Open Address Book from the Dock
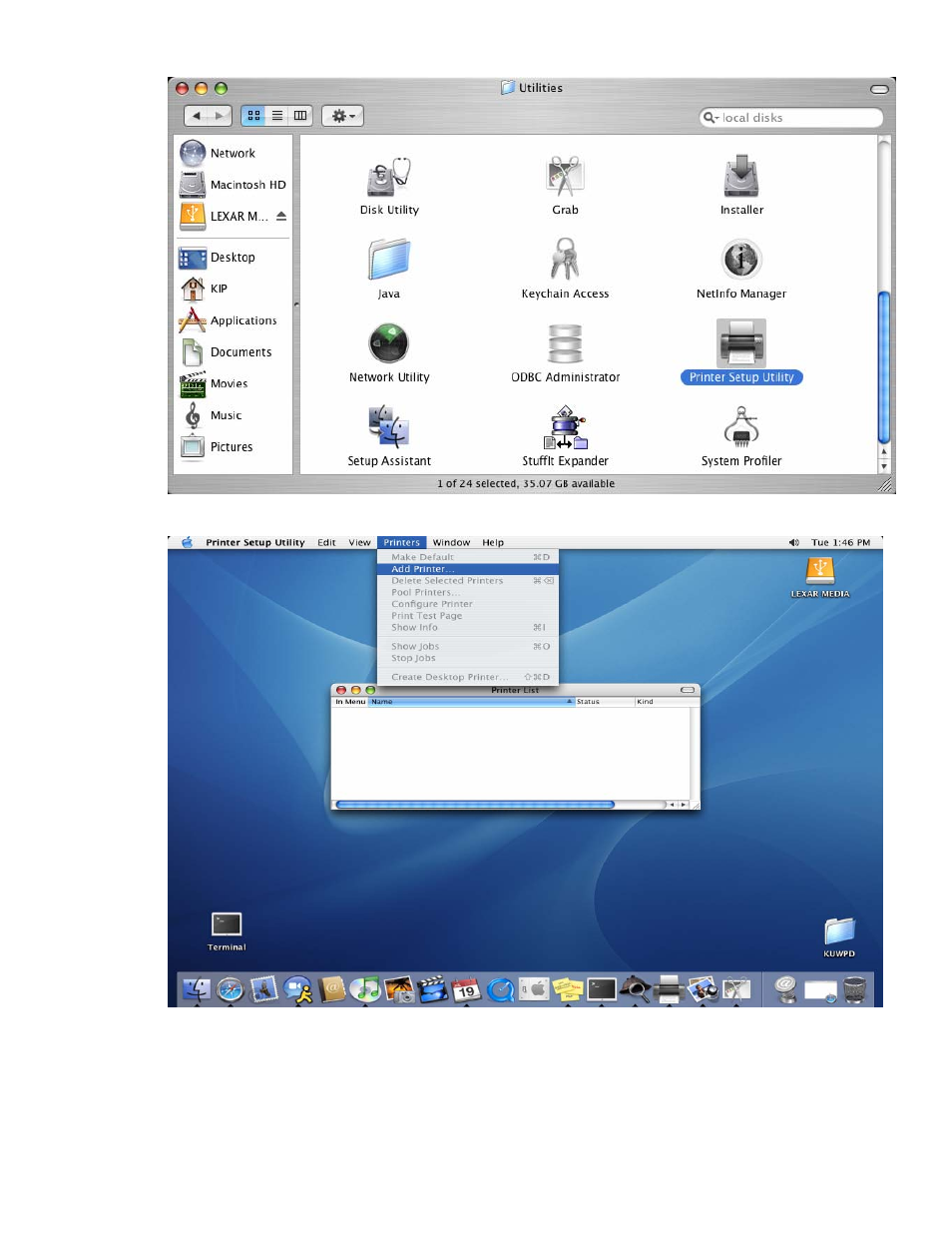Screen dimensions: 952x1233 coord(332,989)
